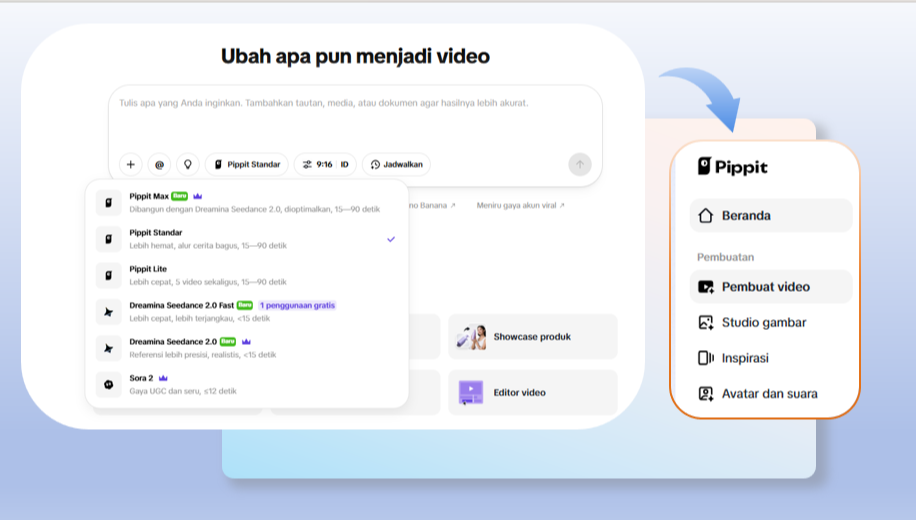The width and height of the screenshot is (916, 521).
Task: Click the plus add-media icon
Action: coord(131,165)
